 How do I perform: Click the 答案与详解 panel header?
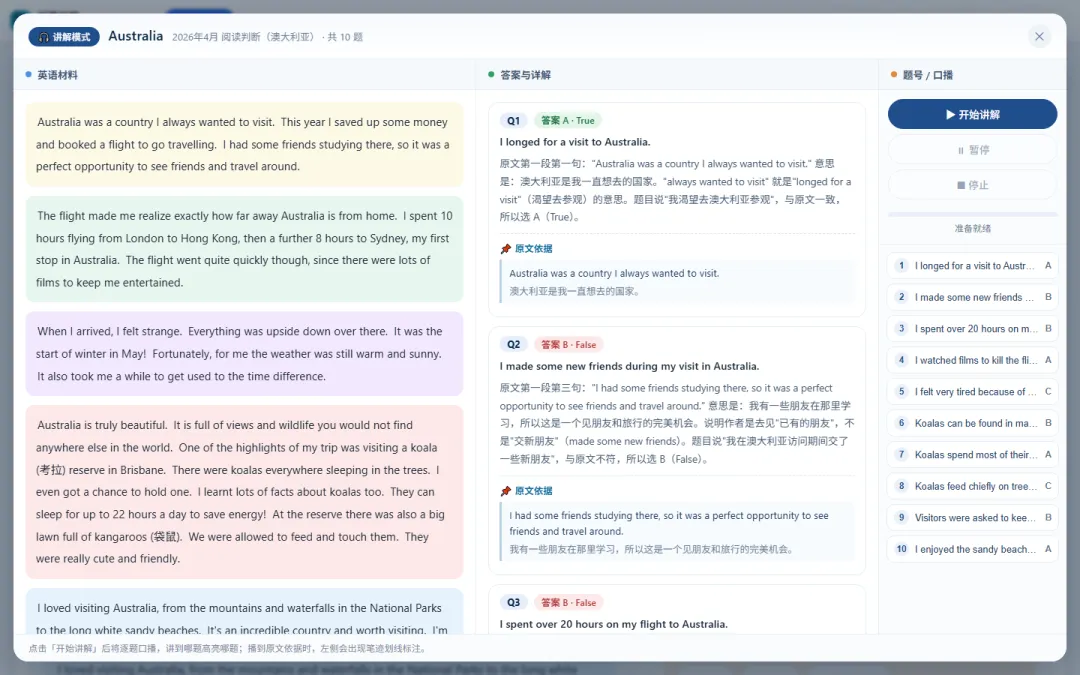click(526, 75)
